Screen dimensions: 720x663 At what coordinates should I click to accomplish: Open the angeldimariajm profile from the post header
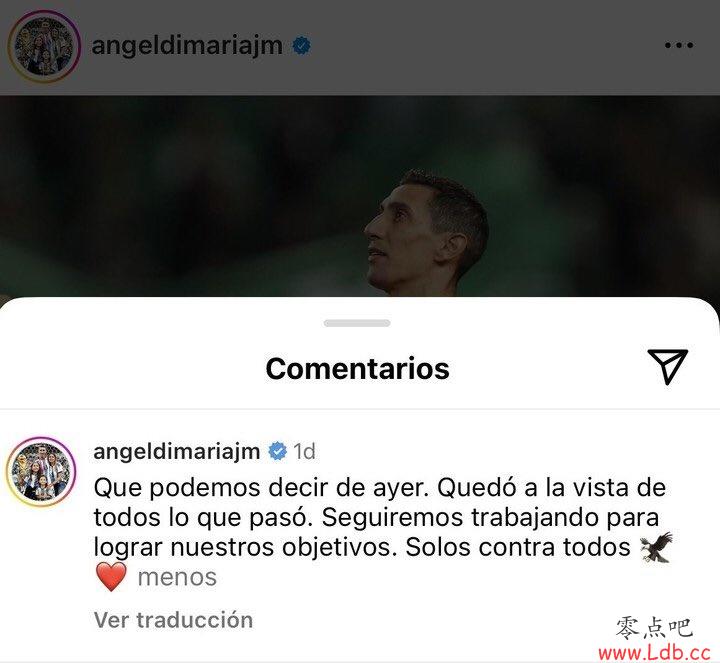click(x=187, y=46)
